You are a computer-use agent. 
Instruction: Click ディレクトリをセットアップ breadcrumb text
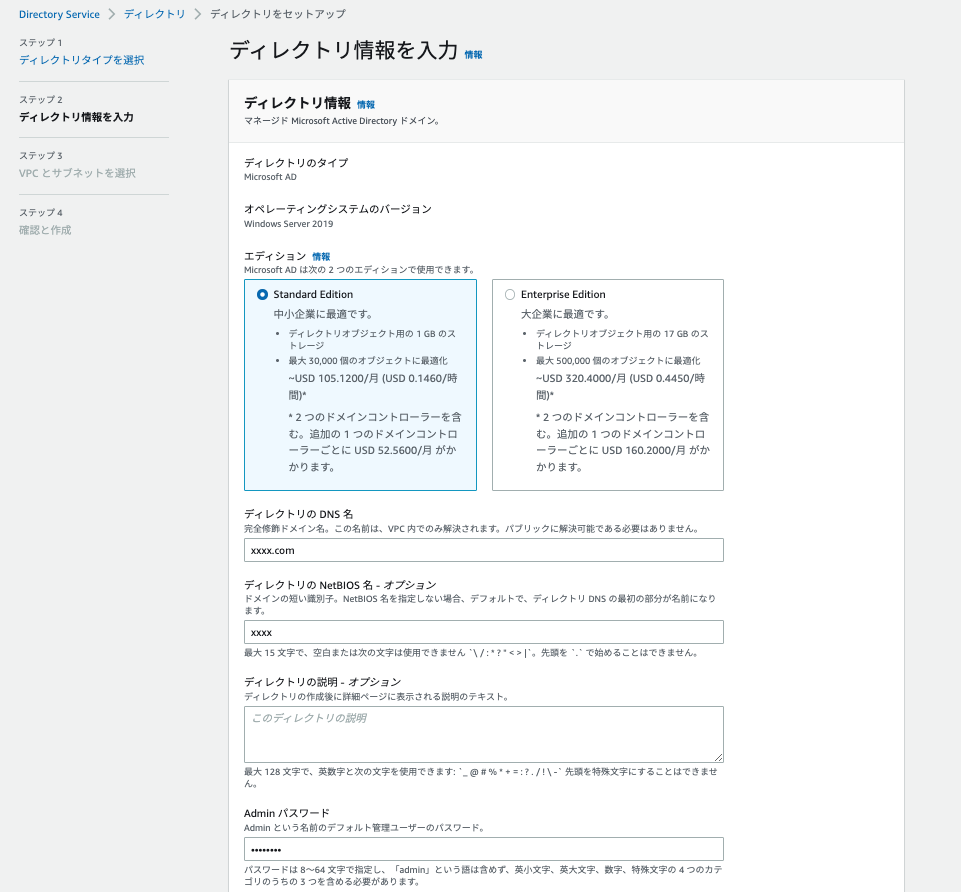pos(278,14)
